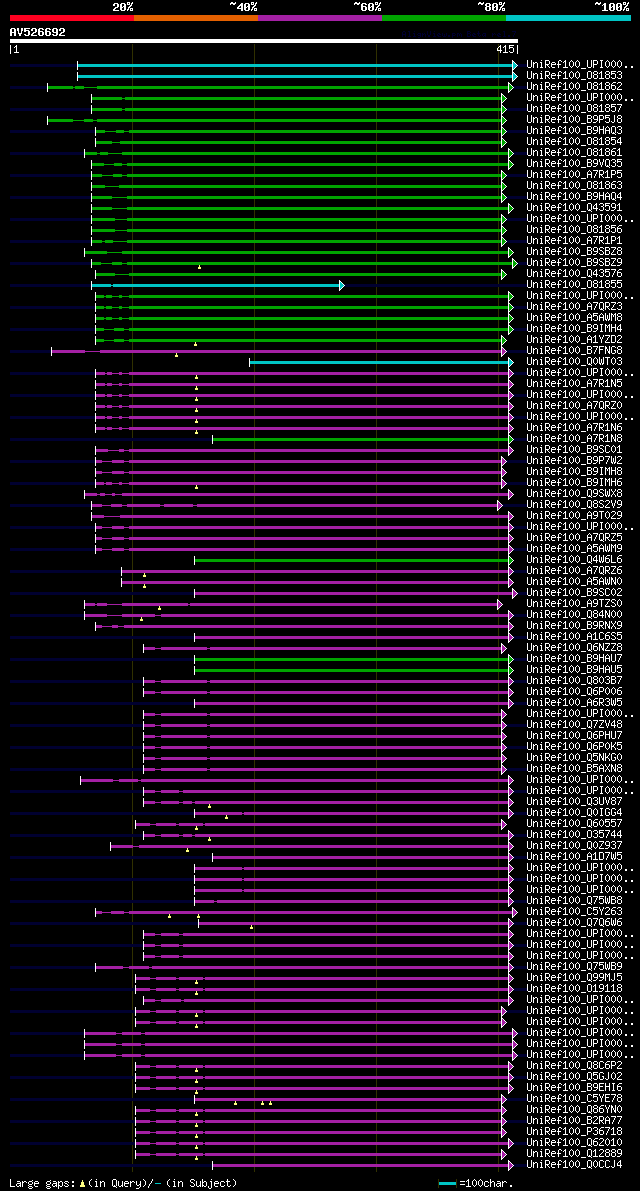Select hit label UniRef100_Q4W6L6
The height and width of the screenshot is (1191, 640).
click(574, 561)
